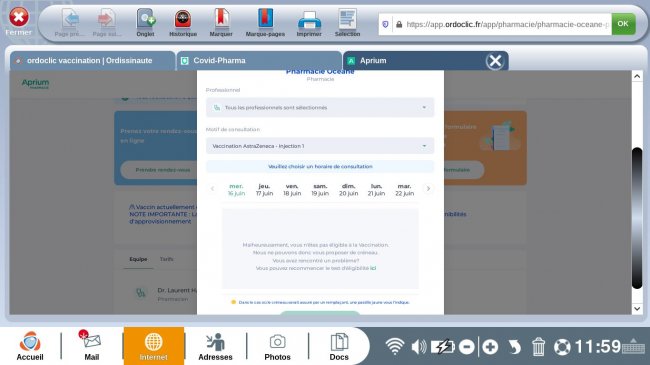Click the curved-arrow undo icon

pos(514,347)
